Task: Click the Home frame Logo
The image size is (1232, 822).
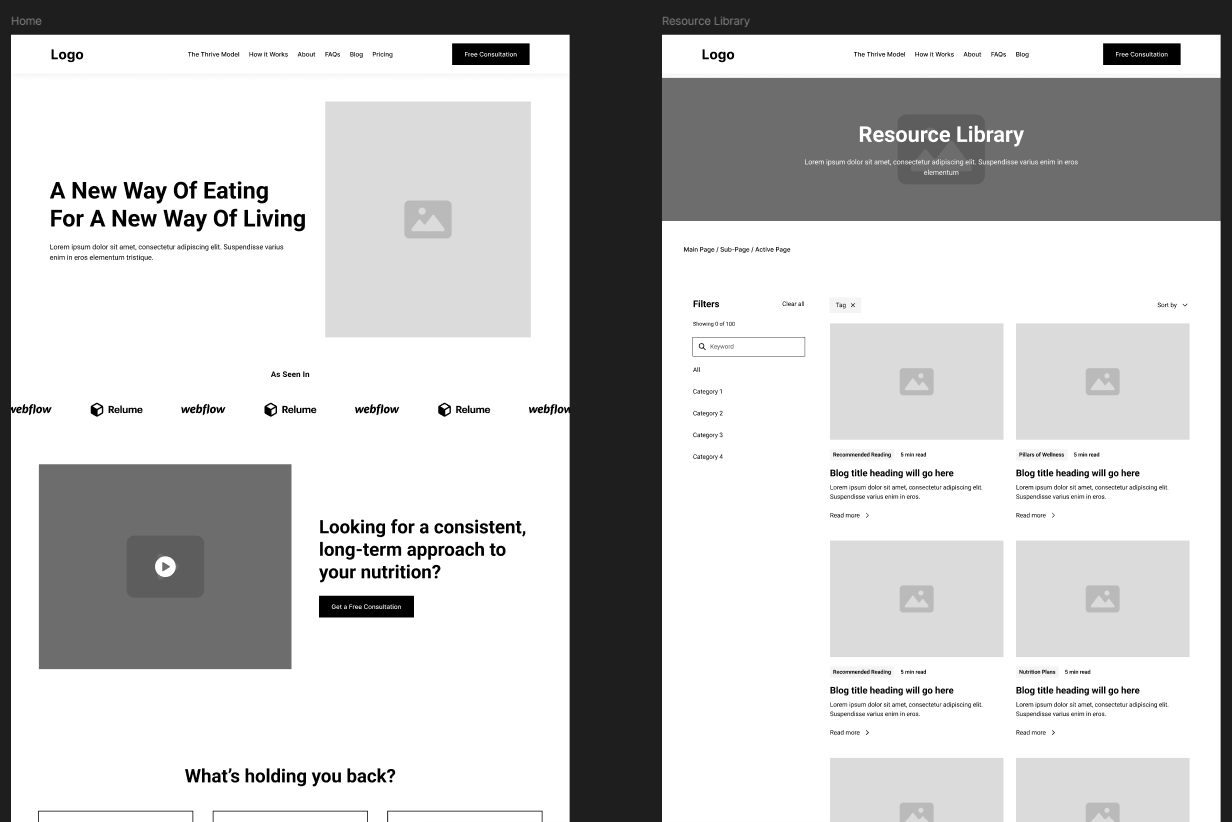Action: click(67, 55)
